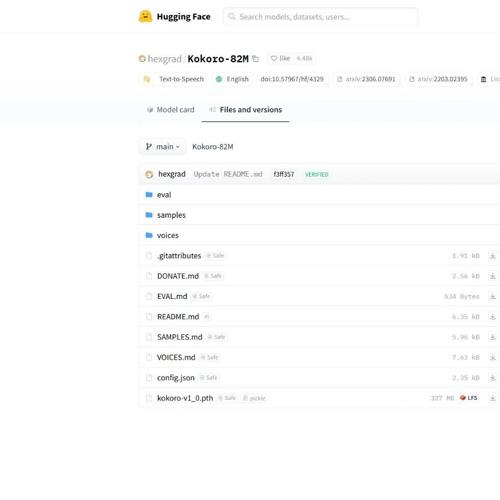
Task: Click the Kokoro-82M breadcrumb path
Action: [x=213, y=147]
